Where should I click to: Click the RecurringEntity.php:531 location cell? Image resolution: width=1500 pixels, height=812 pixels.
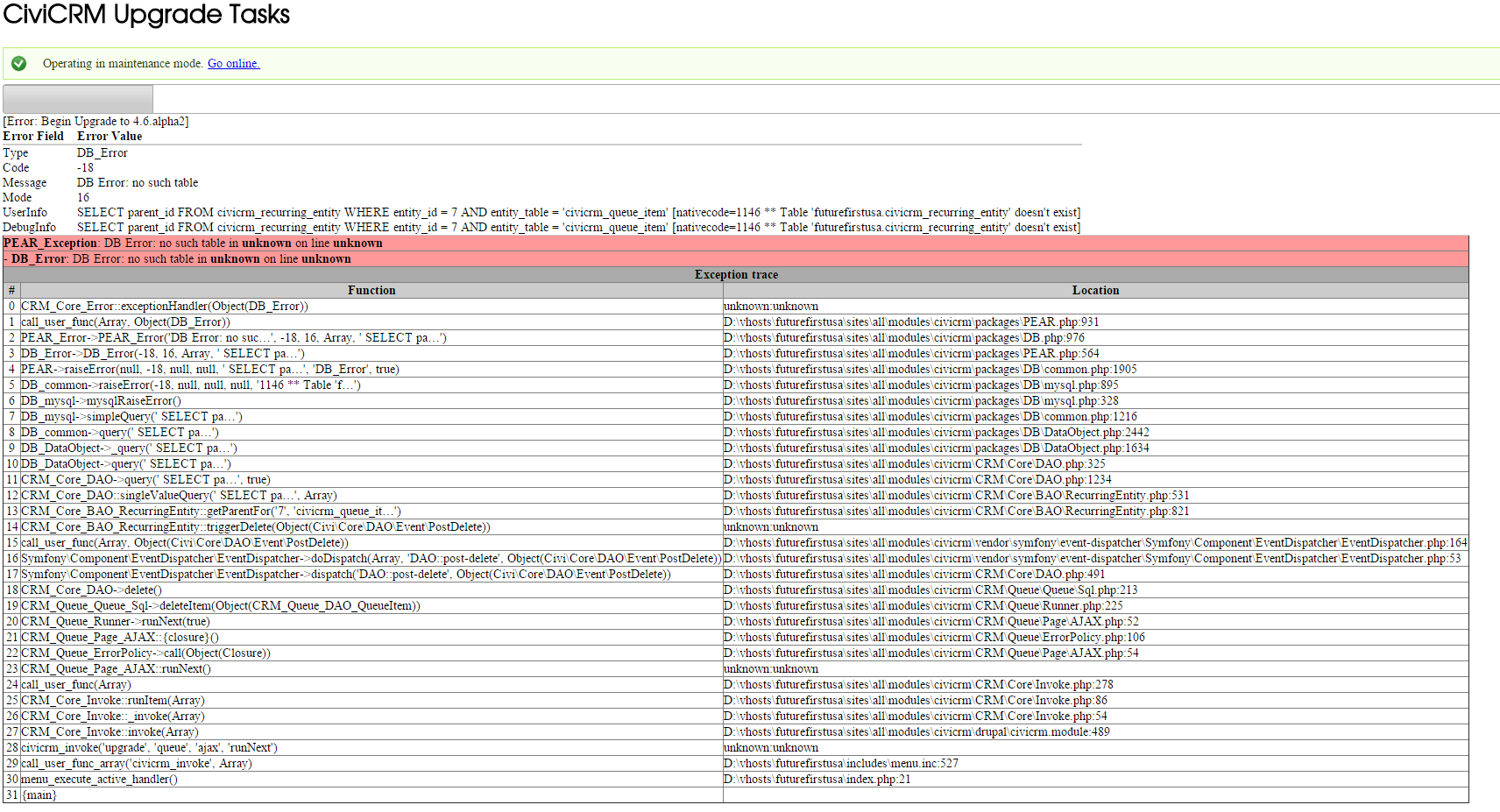[1096, 496]
